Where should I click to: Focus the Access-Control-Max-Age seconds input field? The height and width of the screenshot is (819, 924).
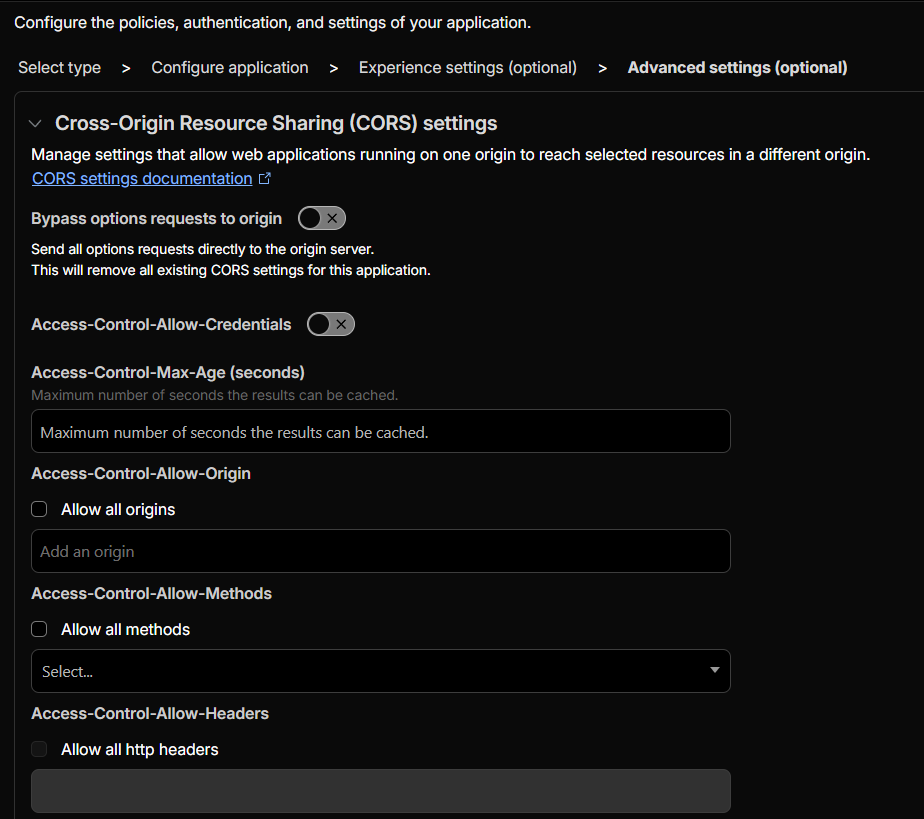pyautogui.click(x=381, y=431)
